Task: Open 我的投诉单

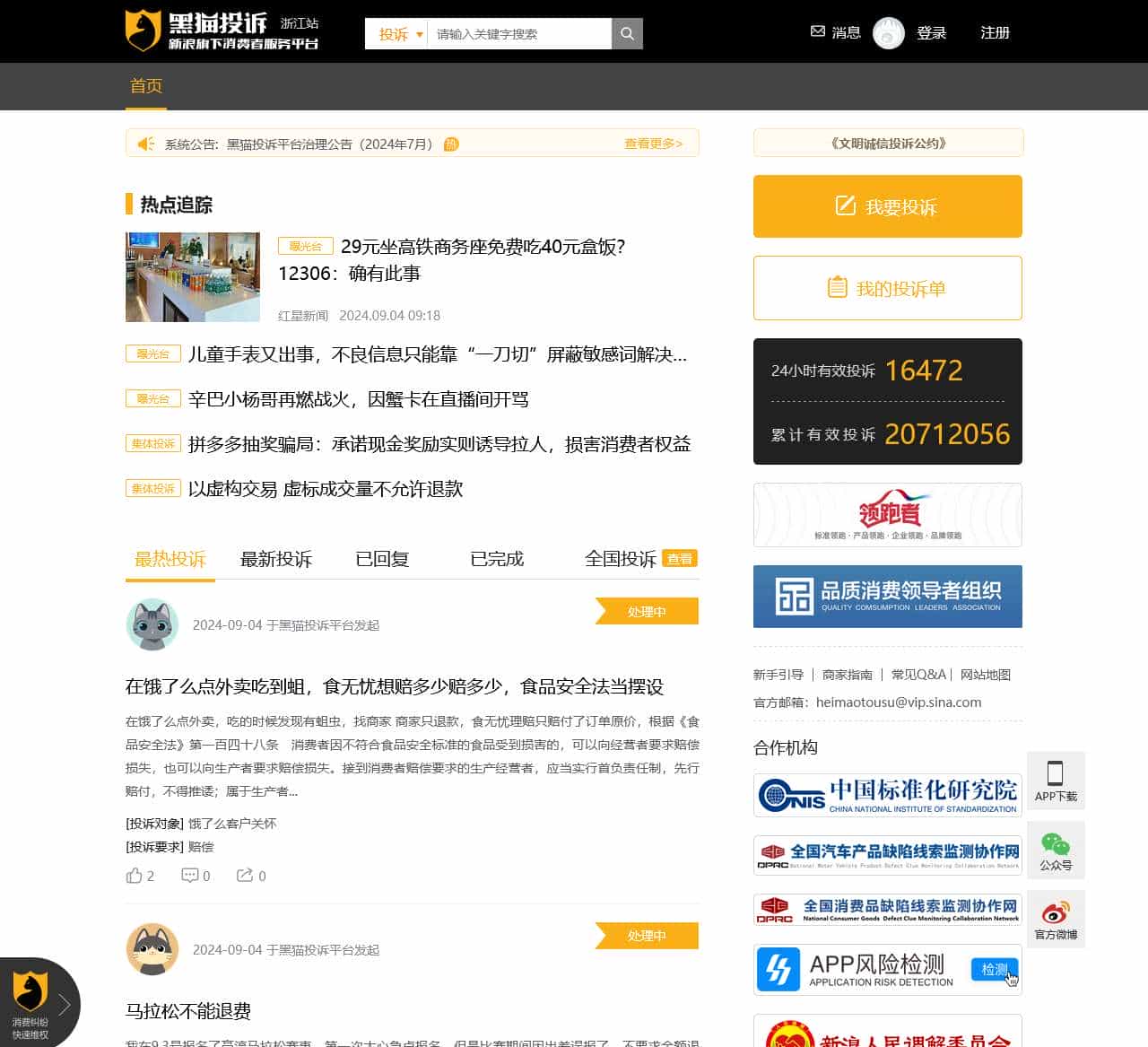Action: click(x=887, y=288)
